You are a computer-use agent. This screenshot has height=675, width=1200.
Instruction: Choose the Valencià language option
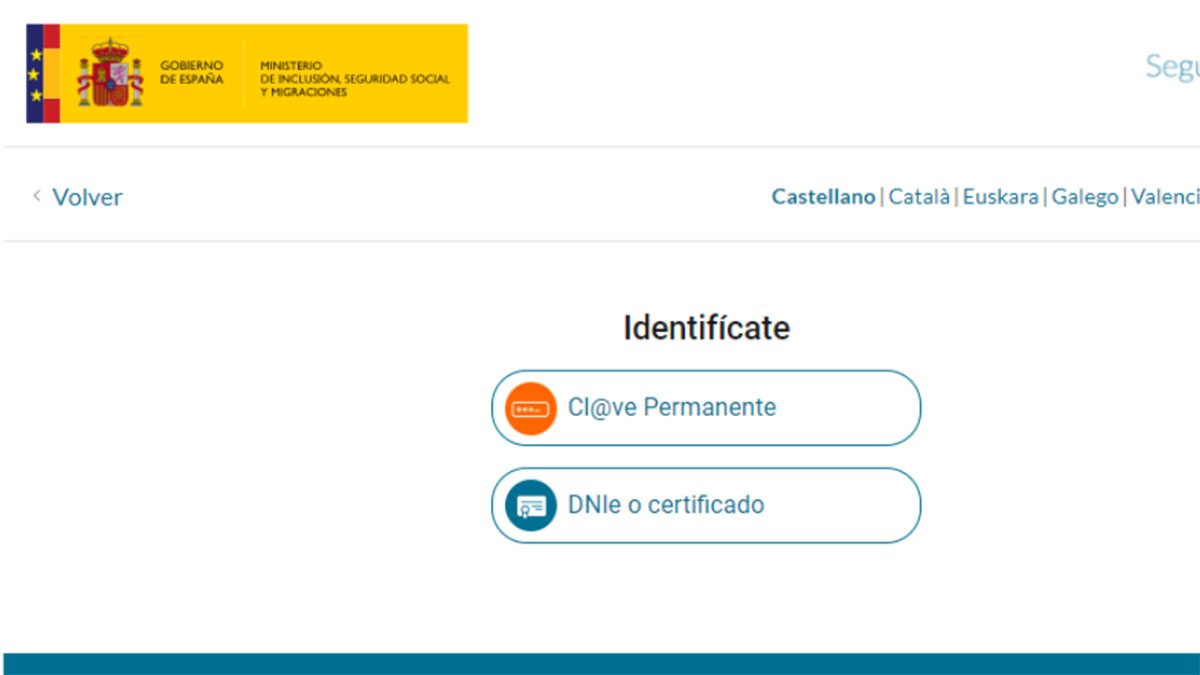(x=1166, y=197)
